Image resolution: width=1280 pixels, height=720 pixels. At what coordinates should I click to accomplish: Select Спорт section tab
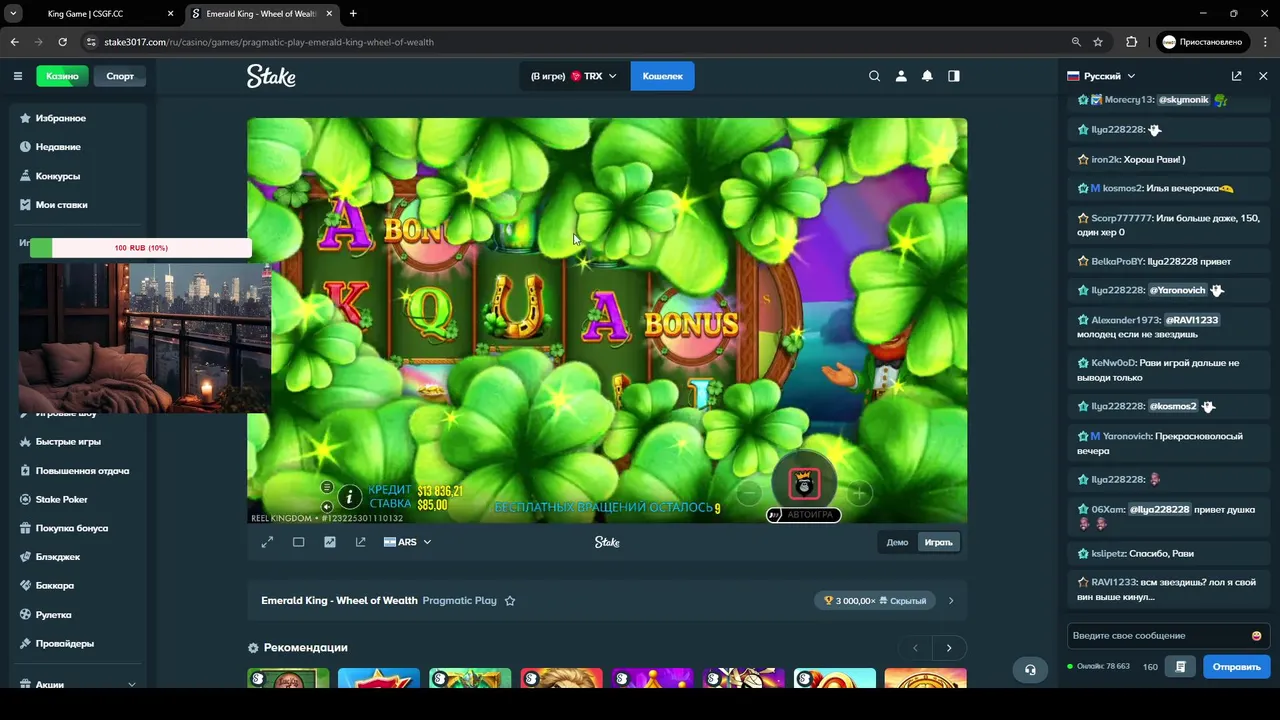(x=120, y=76)
